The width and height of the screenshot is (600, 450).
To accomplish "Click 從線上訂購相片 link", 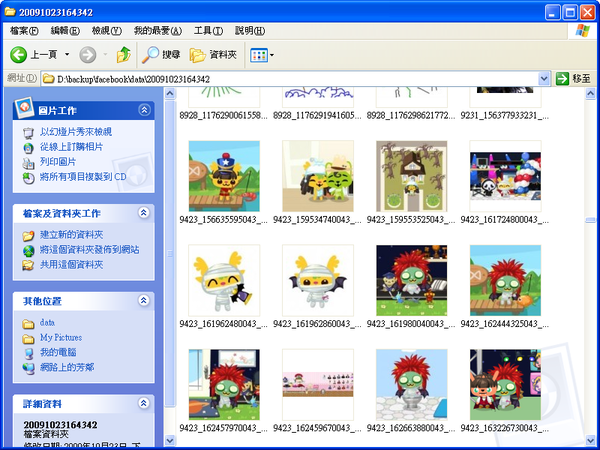I will click(72, 147).
